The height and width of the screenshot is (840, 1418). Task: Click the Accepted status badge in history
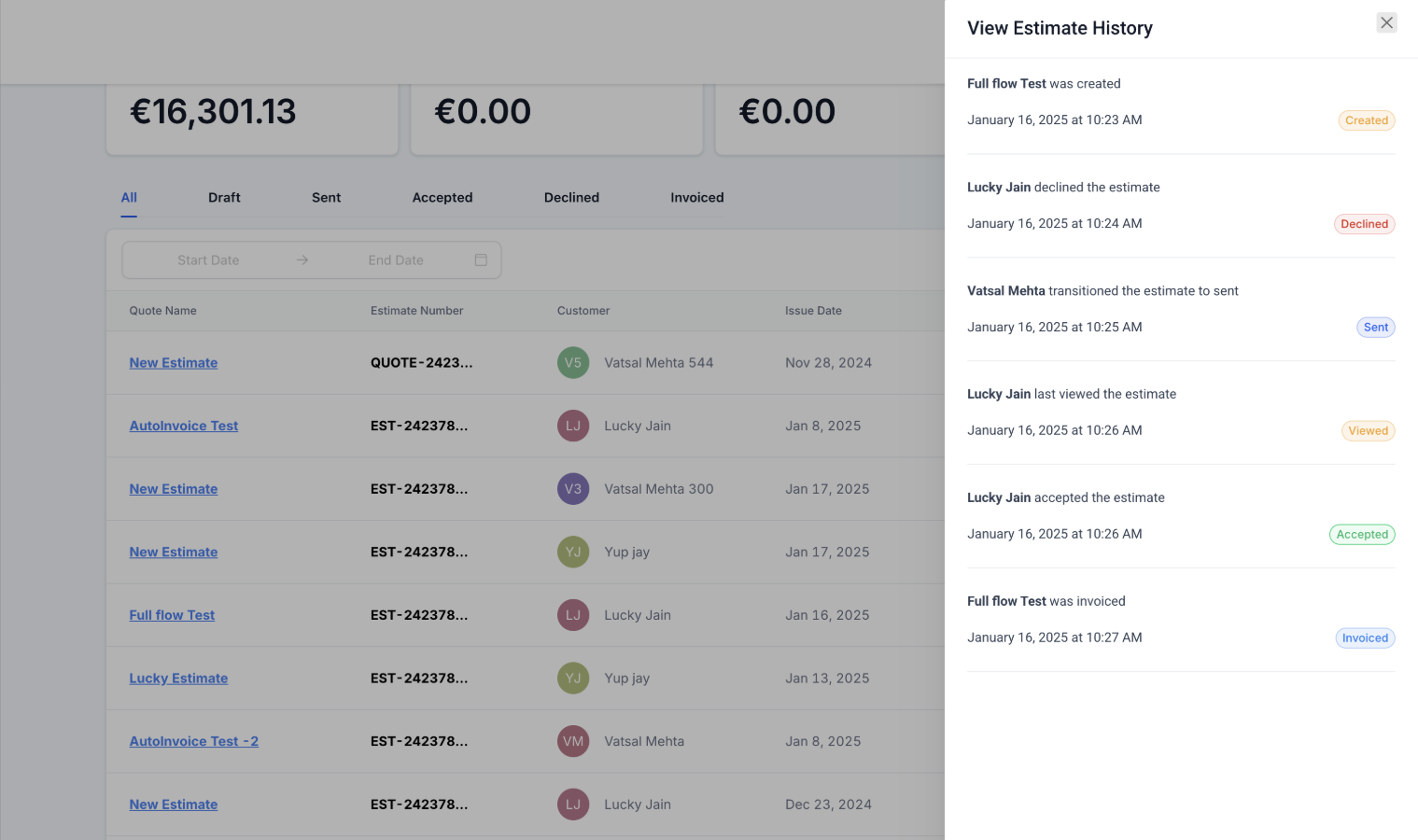click(x=1362, y=535)
